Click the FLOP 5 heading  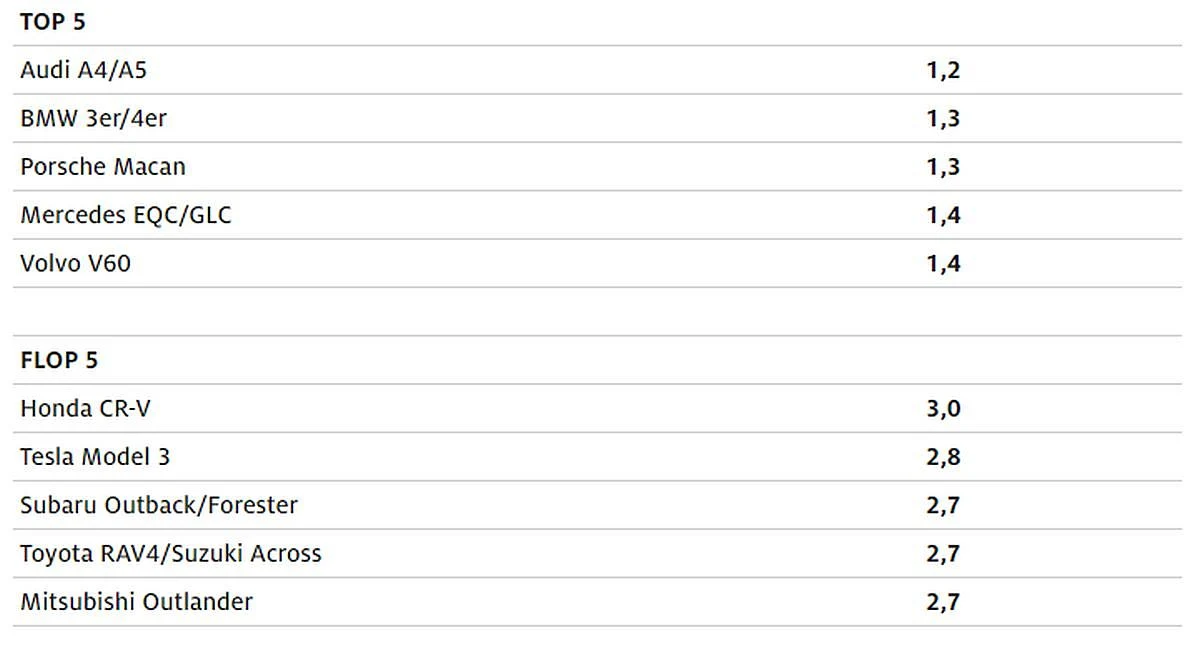pos(59,360)
